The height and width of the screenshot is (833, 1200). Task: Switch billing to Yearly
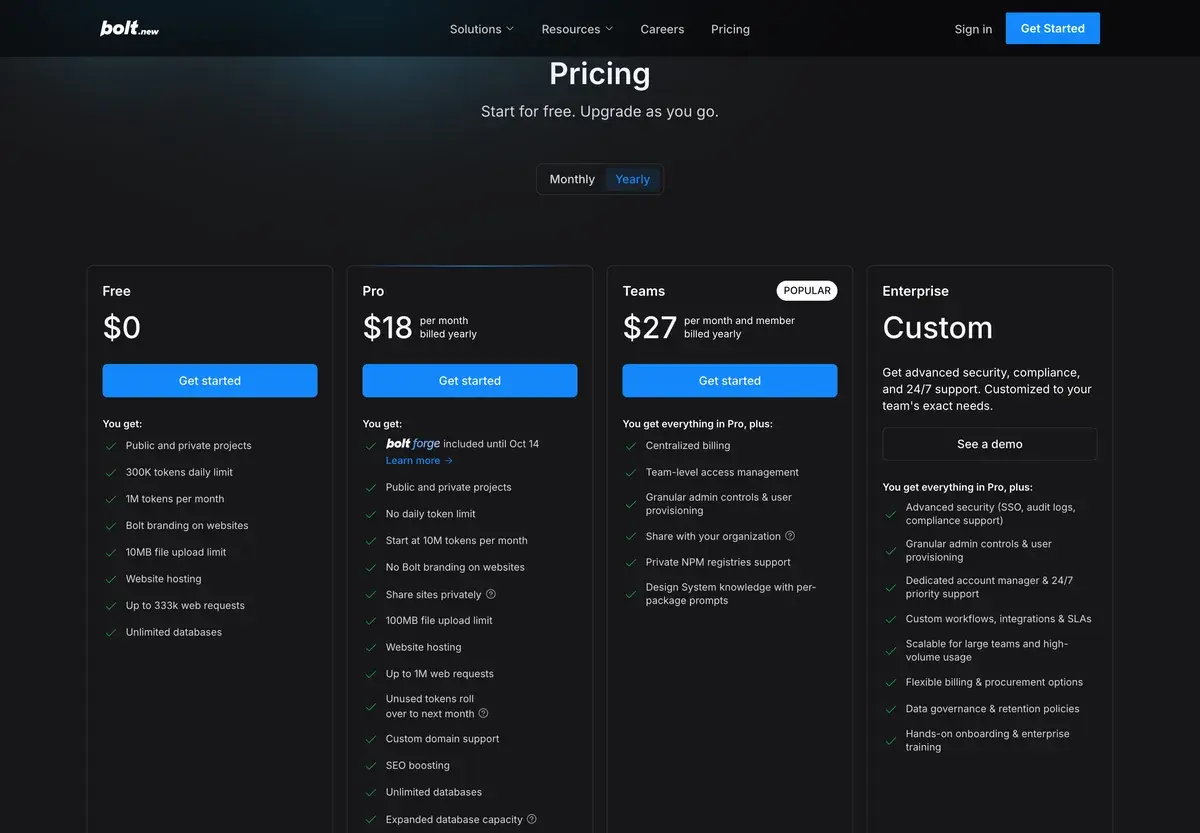tap(632, 179)
